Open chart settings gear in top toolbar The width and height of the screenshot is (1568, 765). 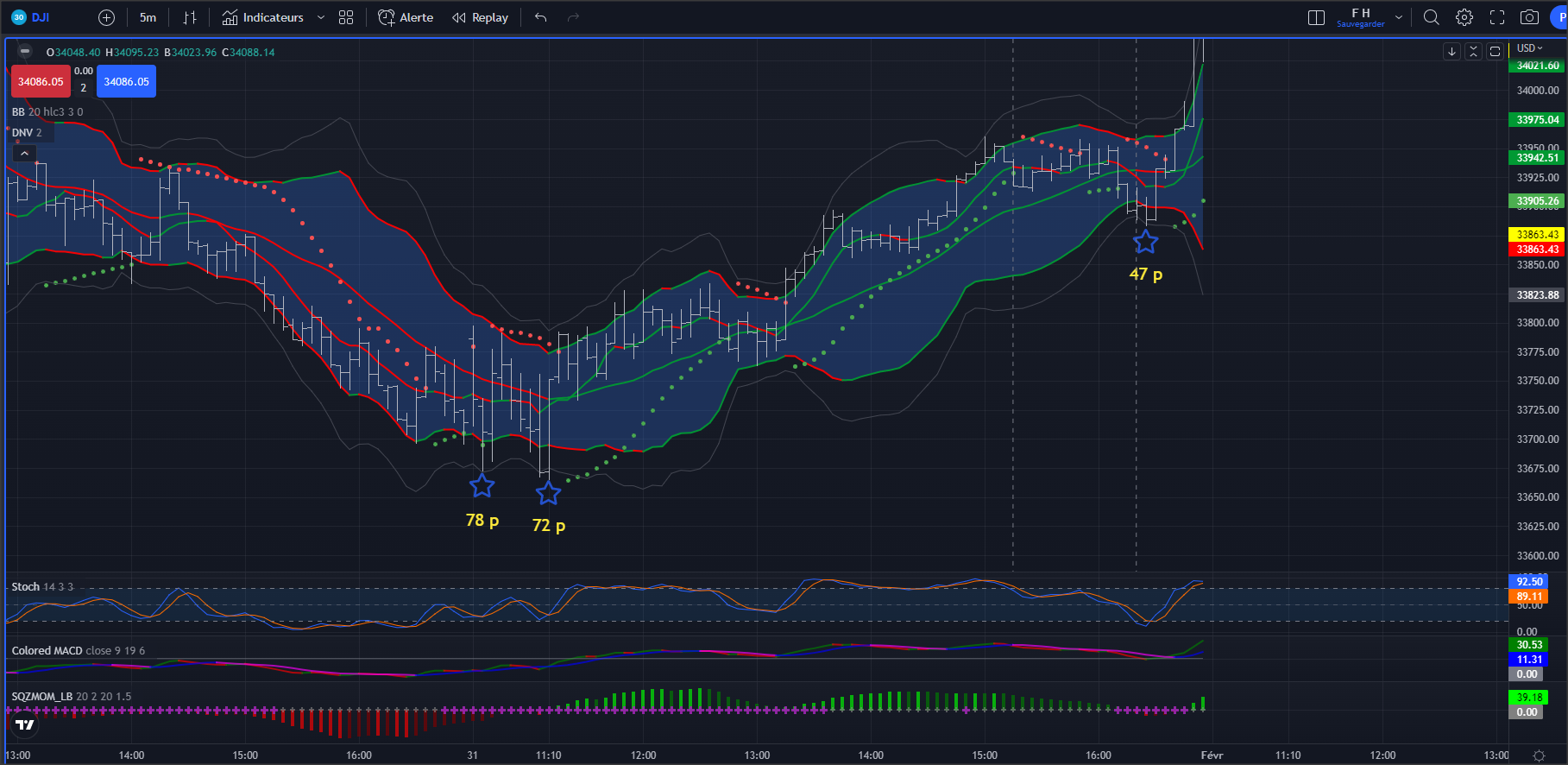(1464, 17)
